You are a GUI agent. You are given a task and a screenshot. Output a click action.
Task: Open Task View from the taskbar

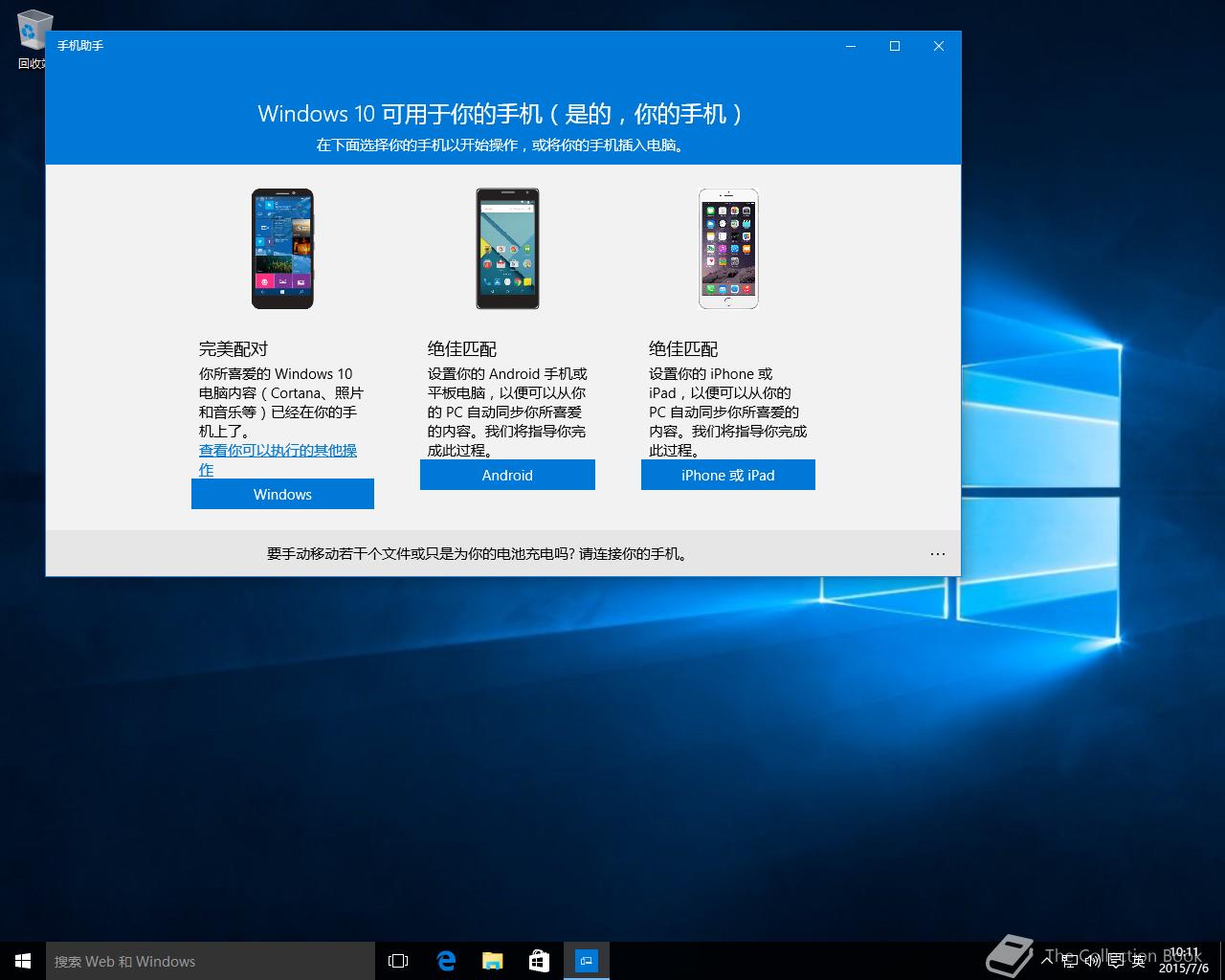(398, 961)
